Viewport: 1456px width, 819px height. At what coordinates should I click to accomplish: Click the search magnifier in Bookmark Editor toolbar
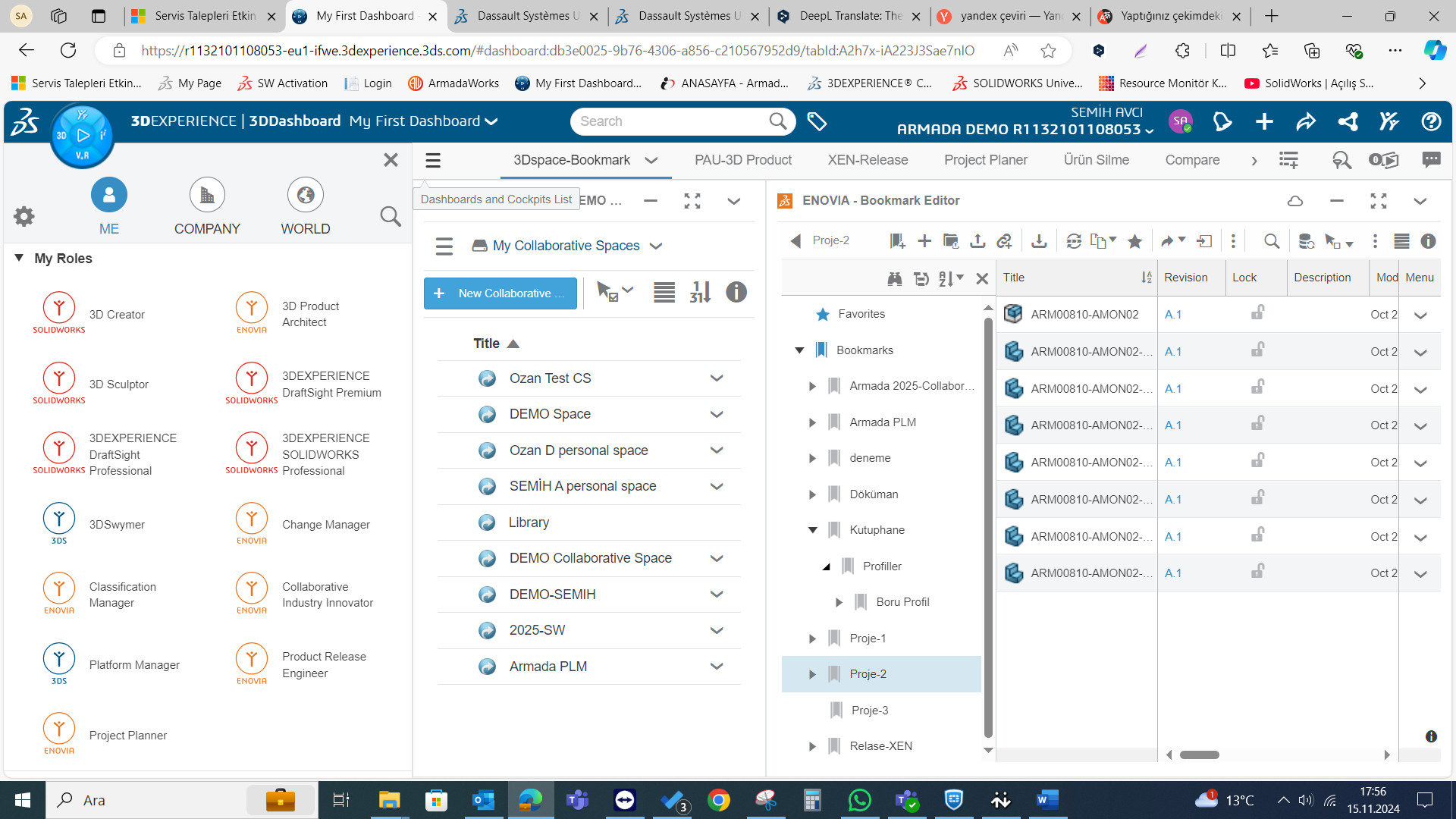pyautogui.click(x=1272, y=241)
